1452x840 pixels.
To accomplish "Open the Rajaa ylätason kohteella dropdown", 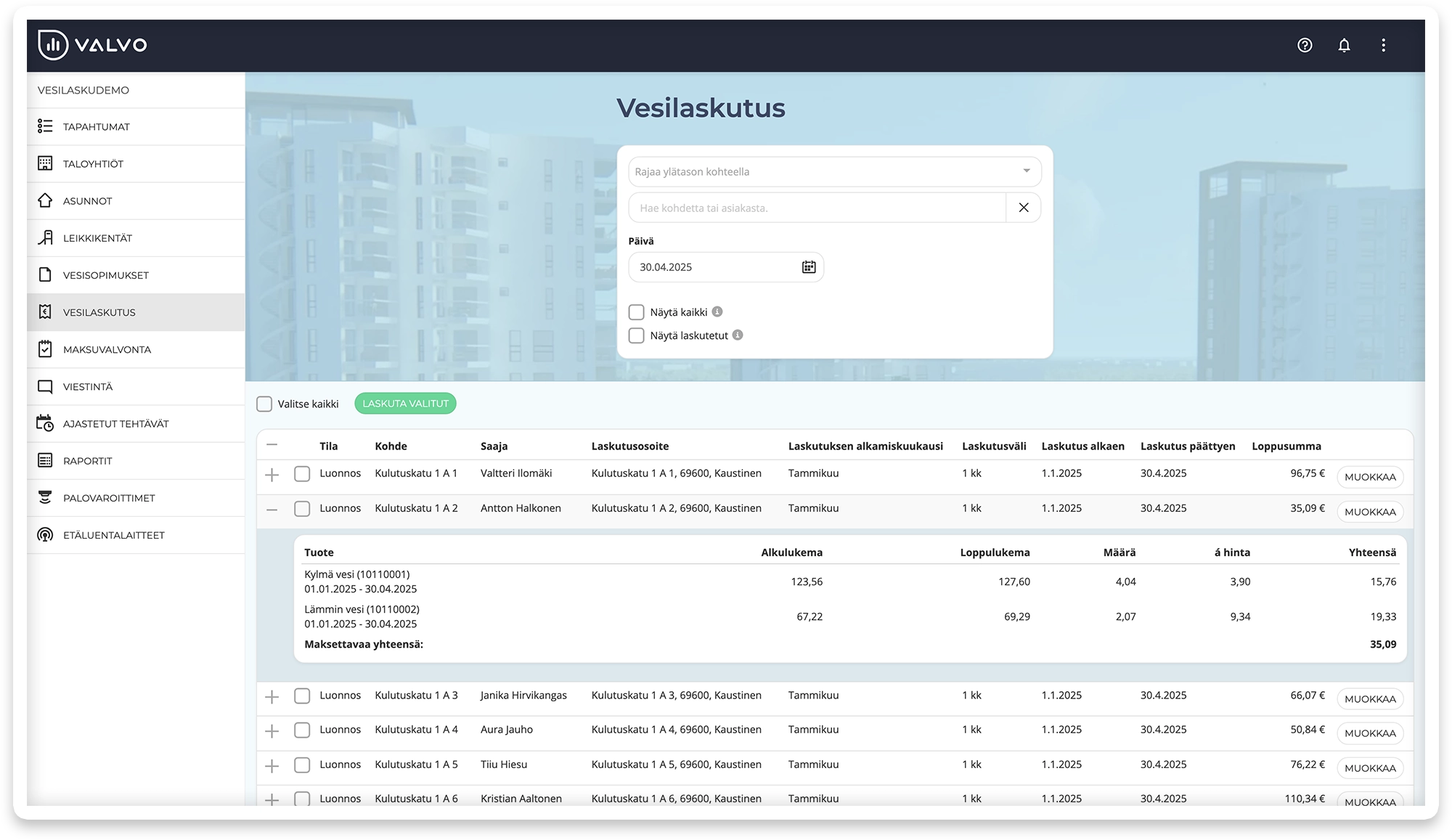I will pos(835,171).
